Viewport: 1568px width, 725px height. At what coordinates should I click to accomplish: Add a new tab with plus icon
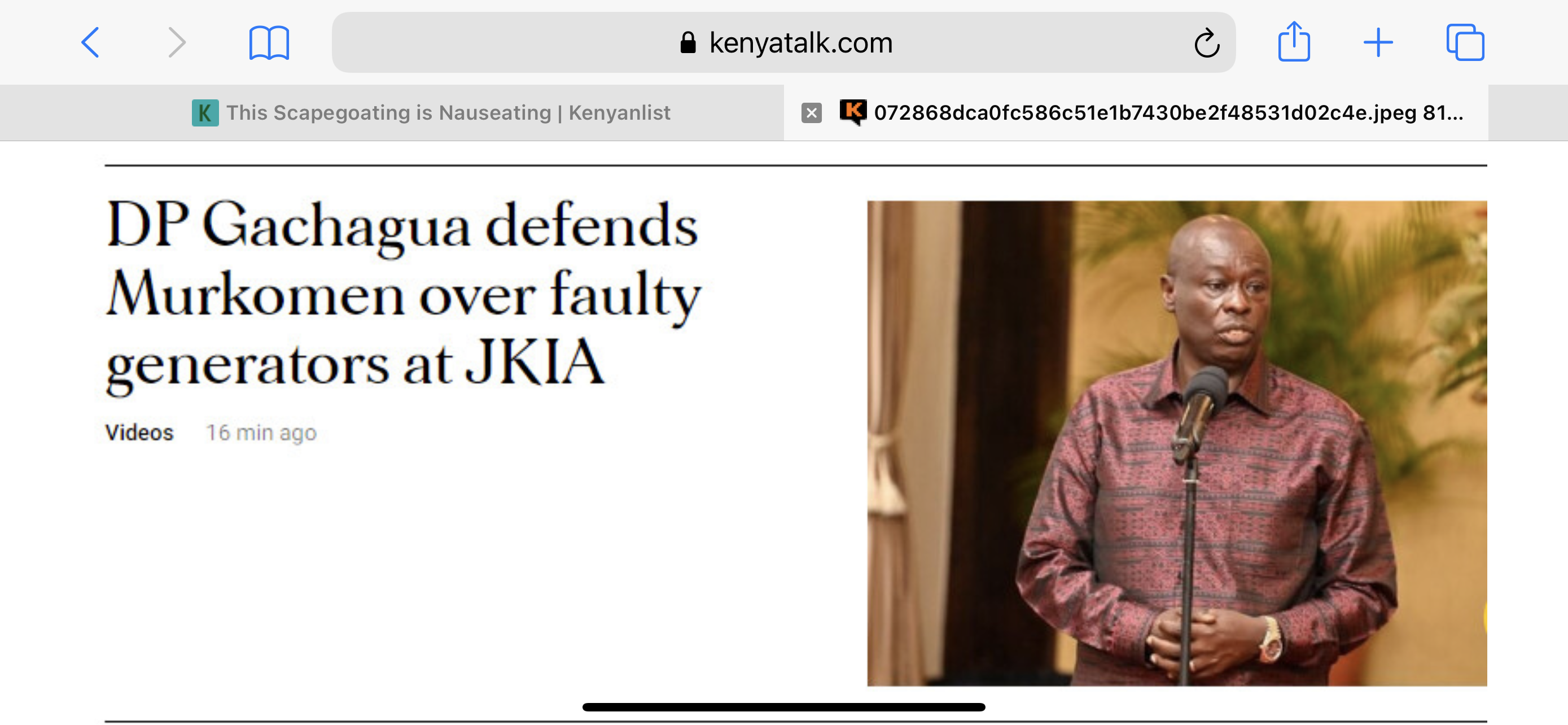click(x=1378, y=42)
